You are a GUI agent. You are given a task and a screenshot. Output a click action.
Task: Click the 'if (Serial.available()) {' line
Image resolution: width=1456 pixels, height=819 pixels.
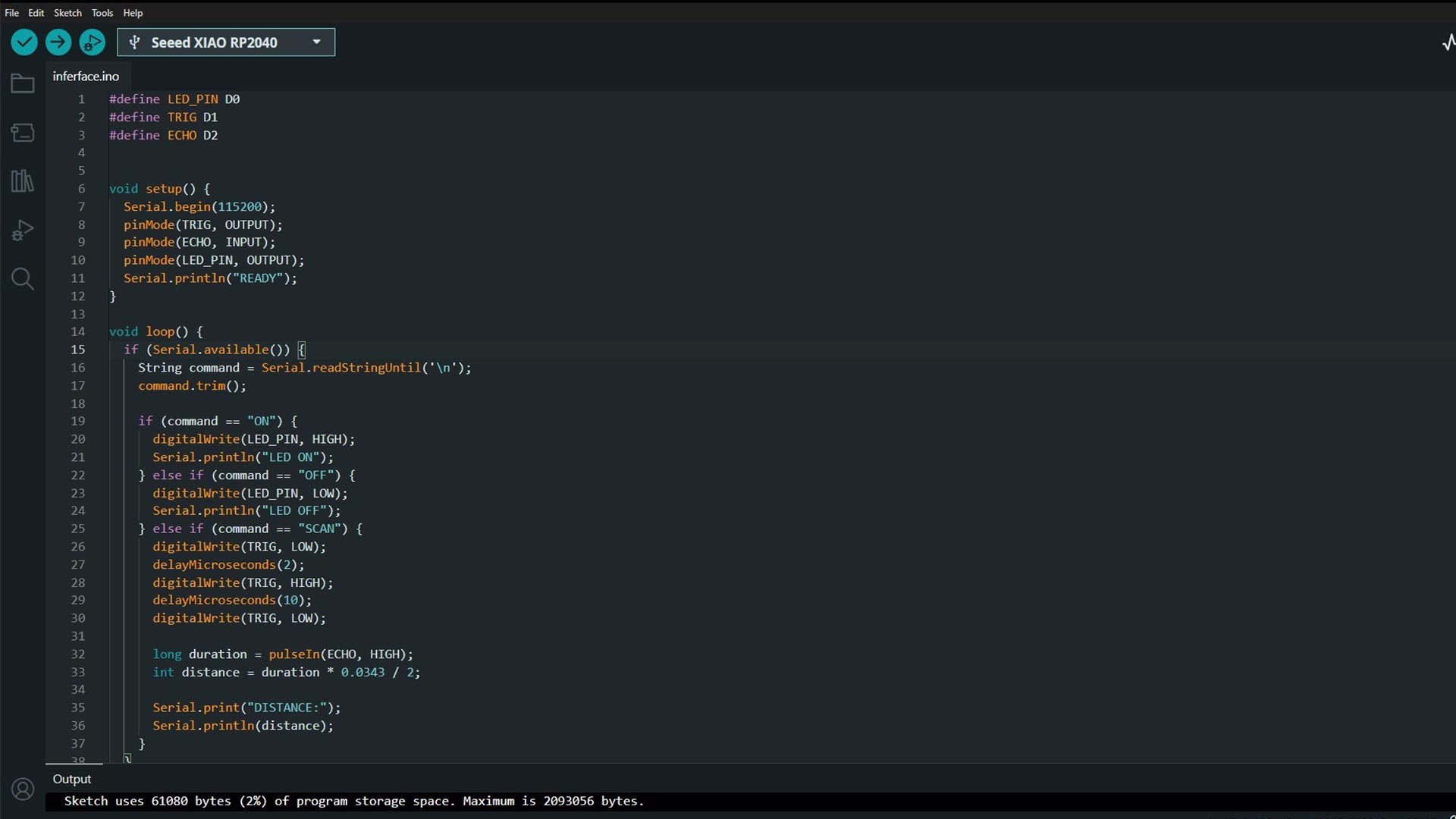pos(215,350)
